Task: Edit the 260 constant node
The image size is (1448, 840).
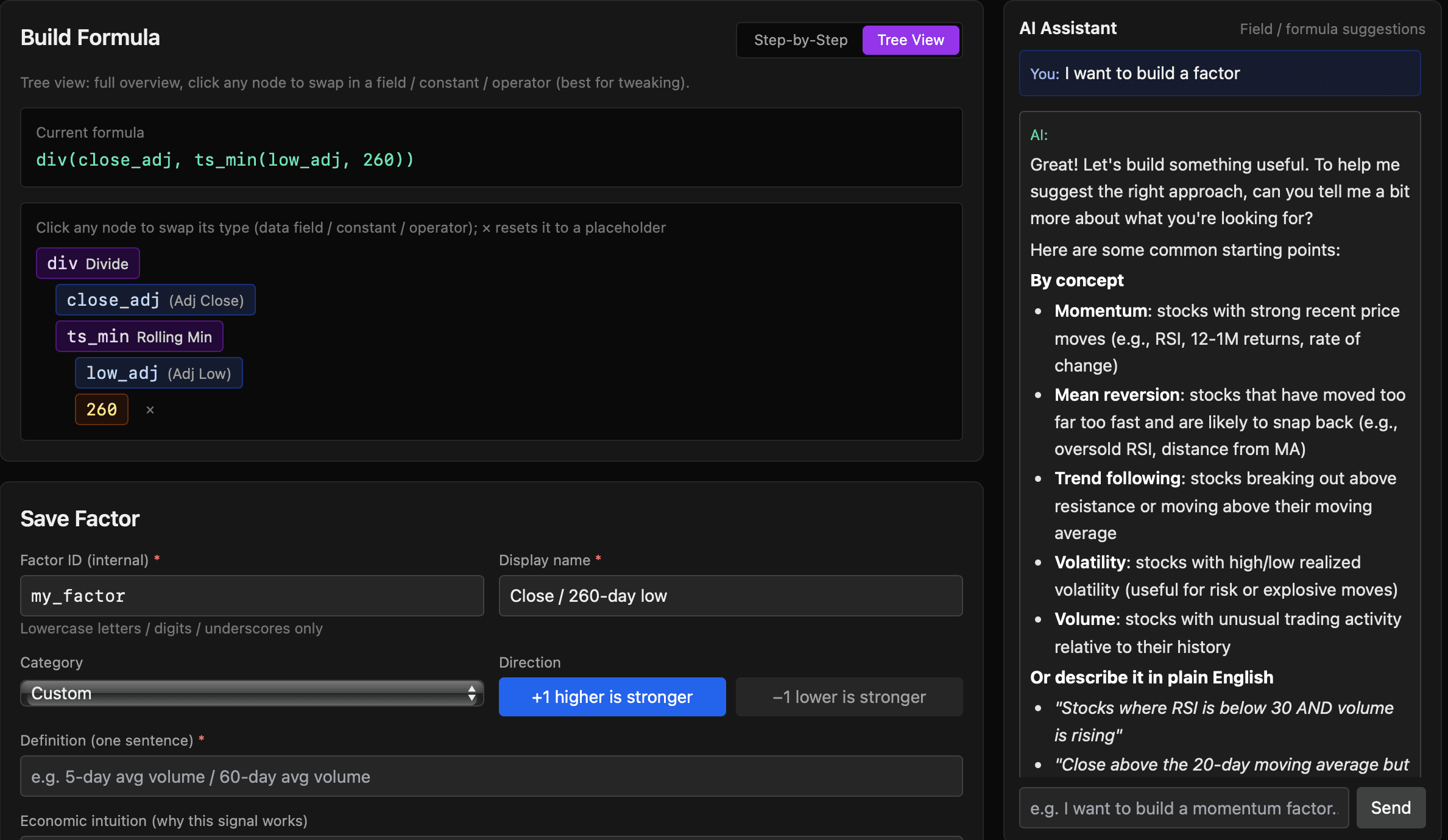Action: [x=102, y=409]
